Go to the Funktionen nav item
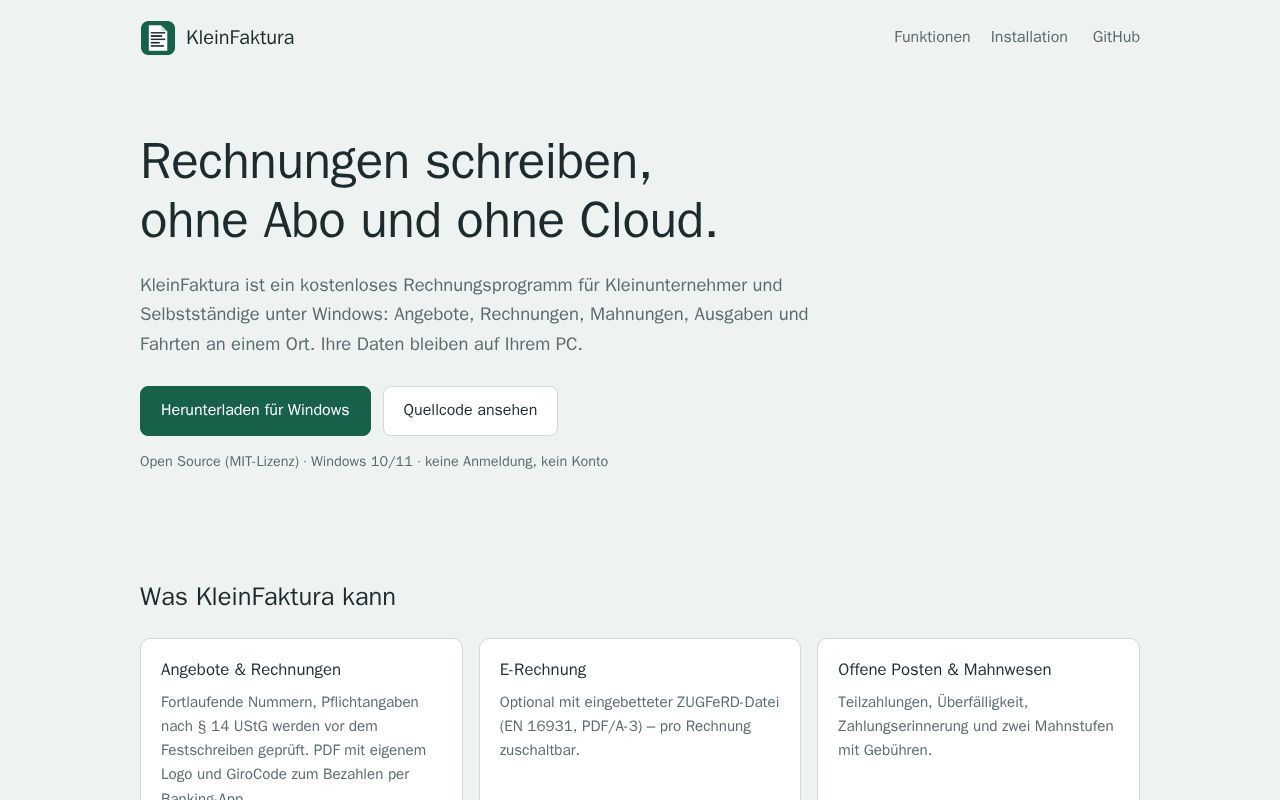This screenshot has height=800, width=1280. (x=932, y=37)
